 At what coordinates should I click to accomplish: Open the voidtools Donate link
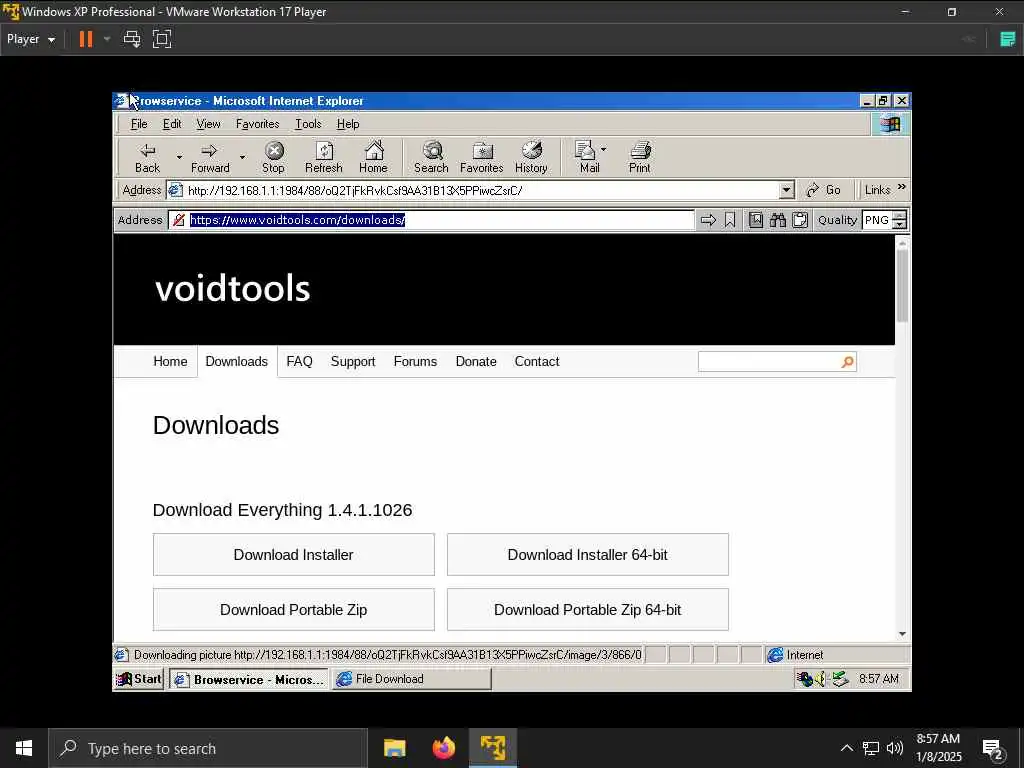point(475,362)
